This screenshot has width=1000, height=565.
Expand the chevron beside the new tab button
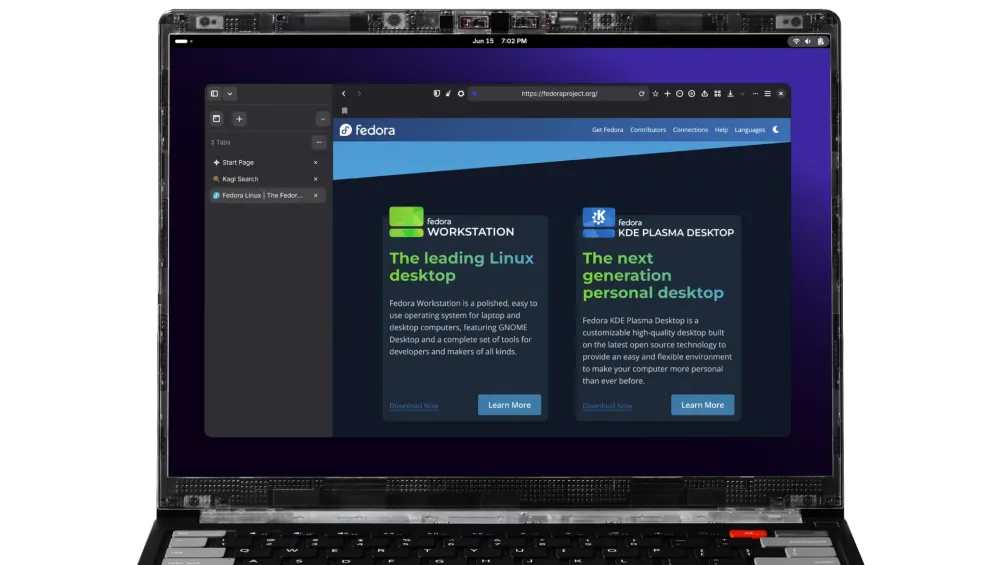coord(322,119)
